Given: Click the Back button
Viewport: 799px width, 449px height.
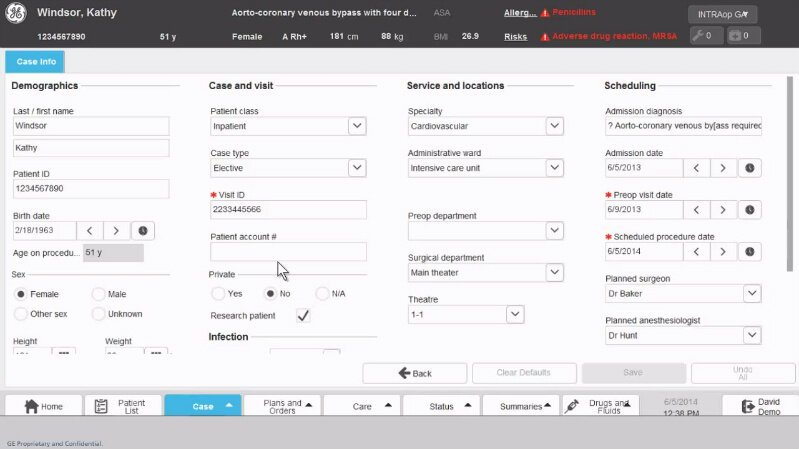Looking at the screenshot, I should [414, 372].
